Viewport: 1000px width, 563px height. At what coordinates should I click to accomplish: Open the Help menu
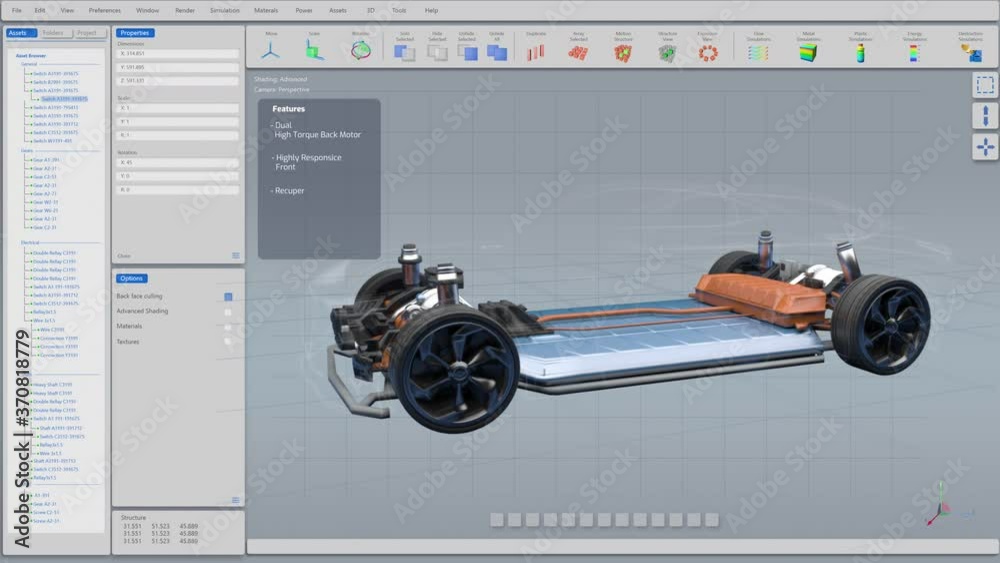[x=432, y=10]
